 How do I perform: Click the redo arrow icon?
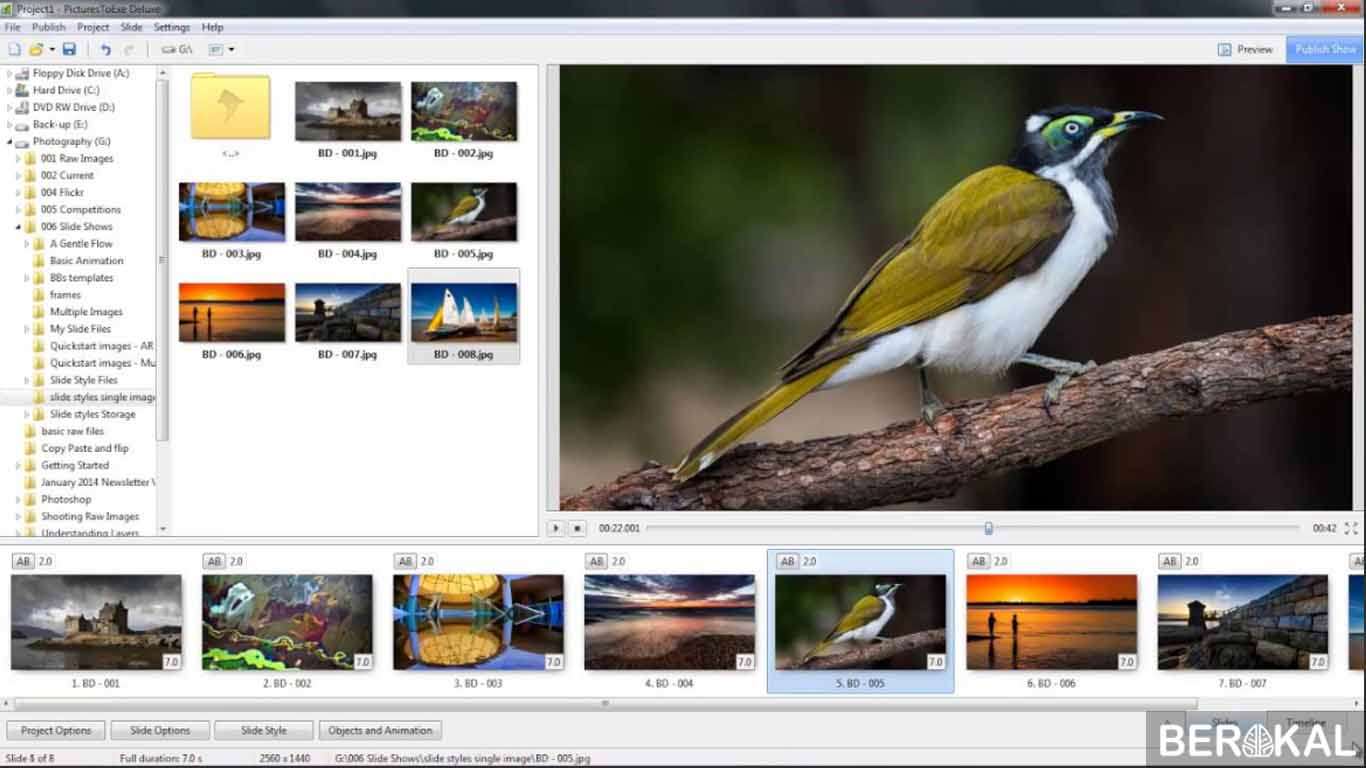point(129,49)
